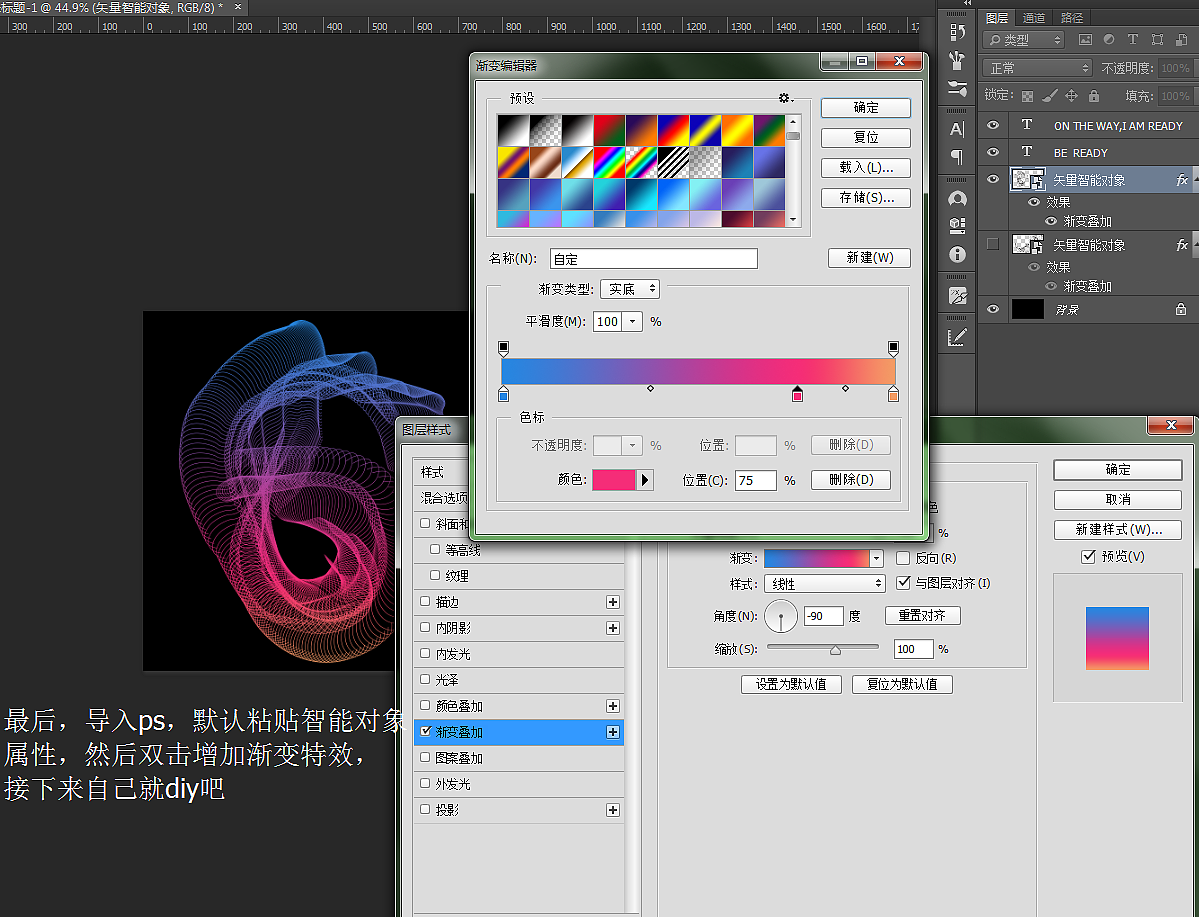Open the layer filter 类型 dropdown
Viewport: 1199px width, 917px height.
tap(1023, 40)
